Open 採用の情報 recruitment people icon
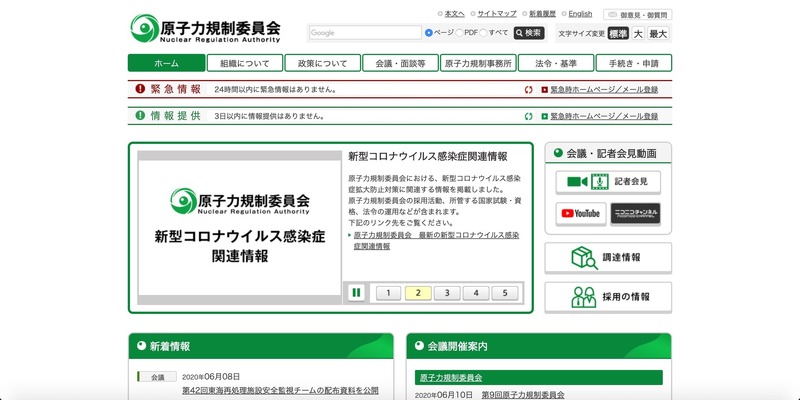Screen dimensions: 800x400 tap(584, 297)
